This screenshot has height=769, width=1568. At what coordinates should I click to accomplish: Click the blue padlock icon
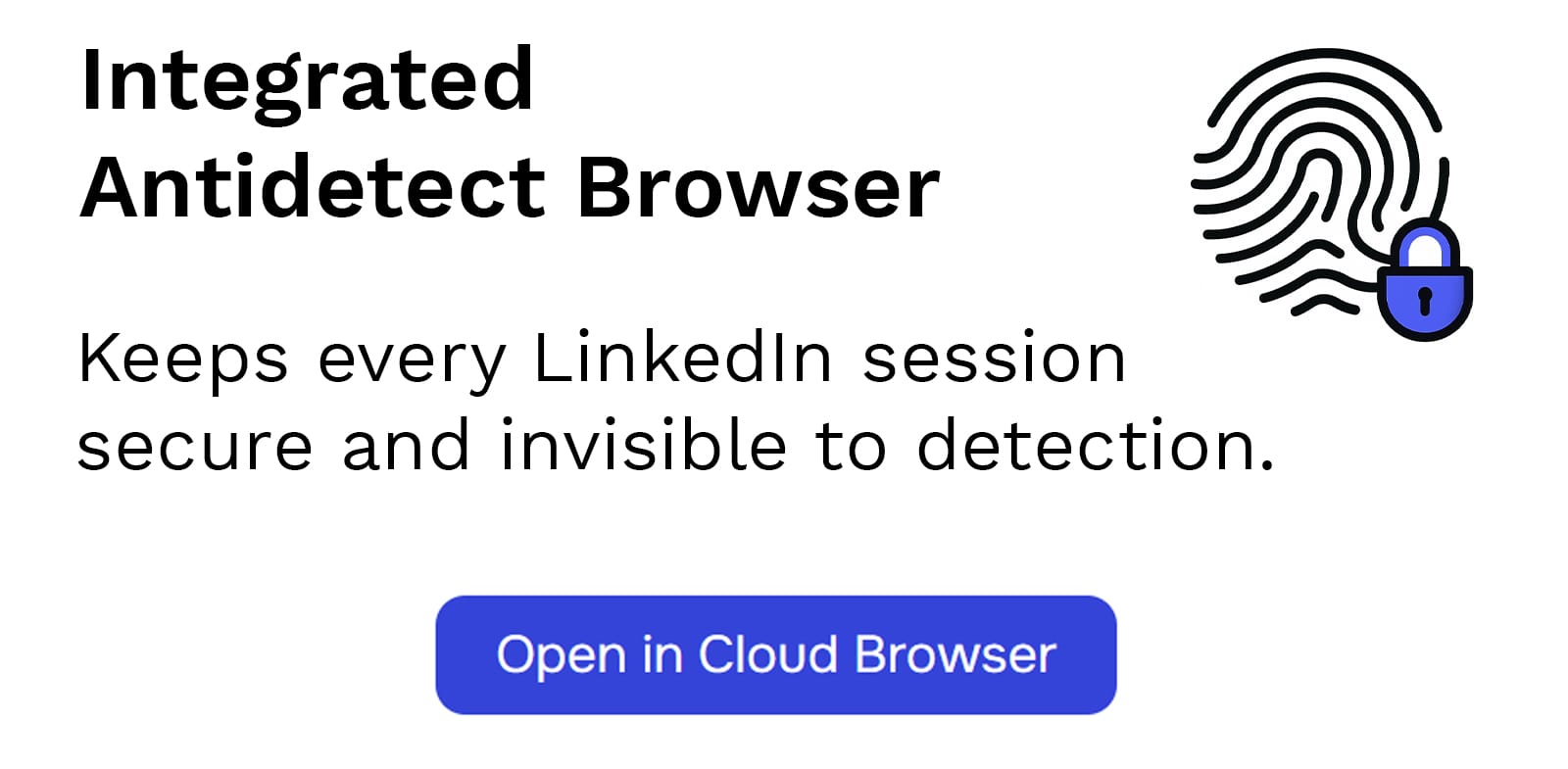tap(1424, 291)
